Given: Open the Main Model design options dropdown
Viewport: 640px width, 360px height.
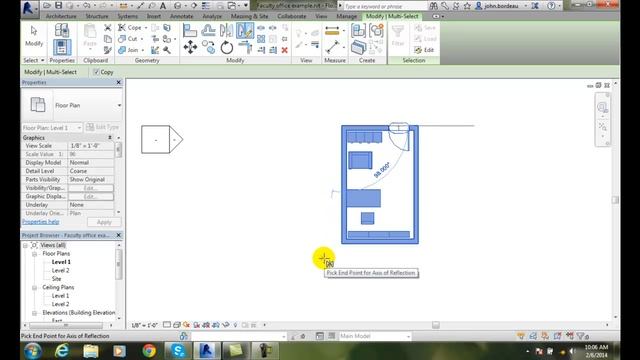Looking at the screenshot, I should (x=408, y=336).
